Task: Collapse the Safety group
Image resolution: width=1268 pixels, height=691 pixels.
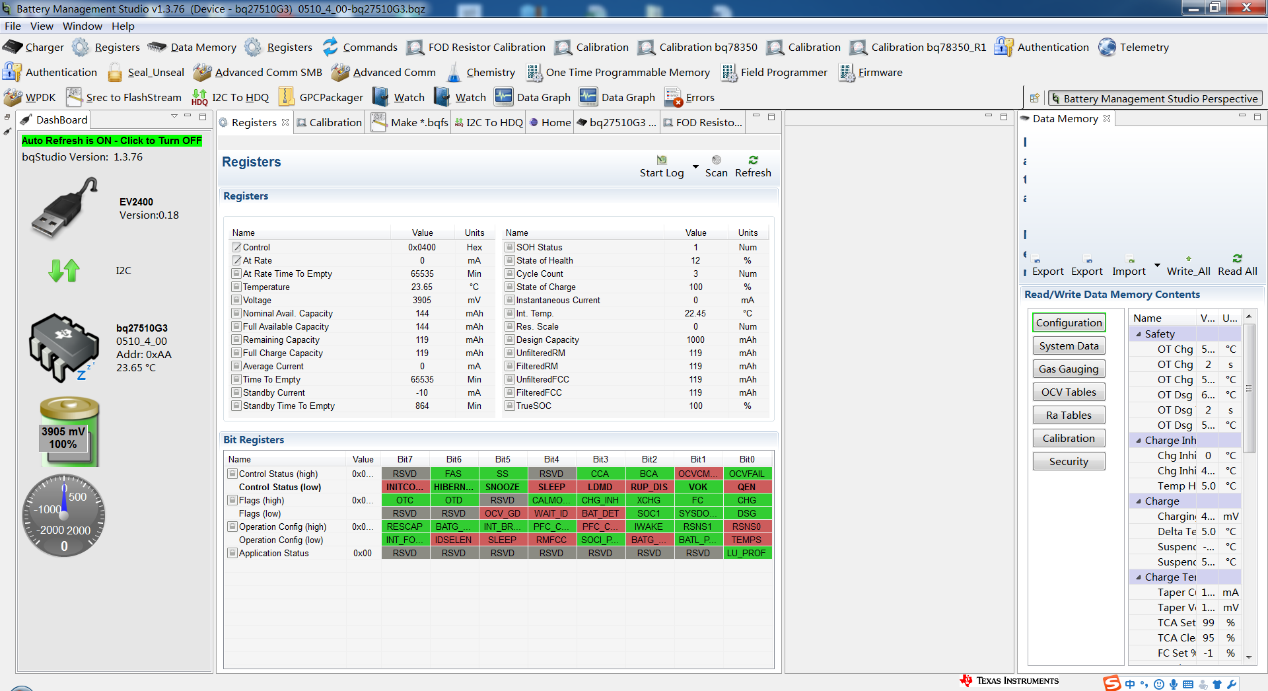Action: point(1137,334)
